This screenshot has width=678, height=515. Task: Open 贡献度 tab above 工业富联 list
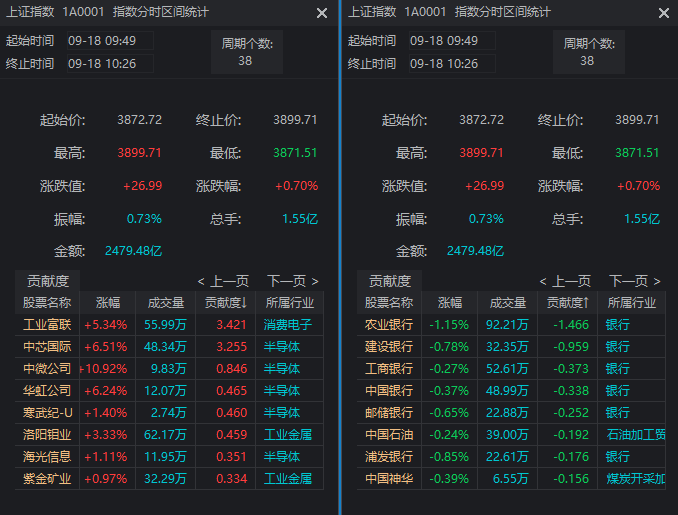click(x=48, y=281)
